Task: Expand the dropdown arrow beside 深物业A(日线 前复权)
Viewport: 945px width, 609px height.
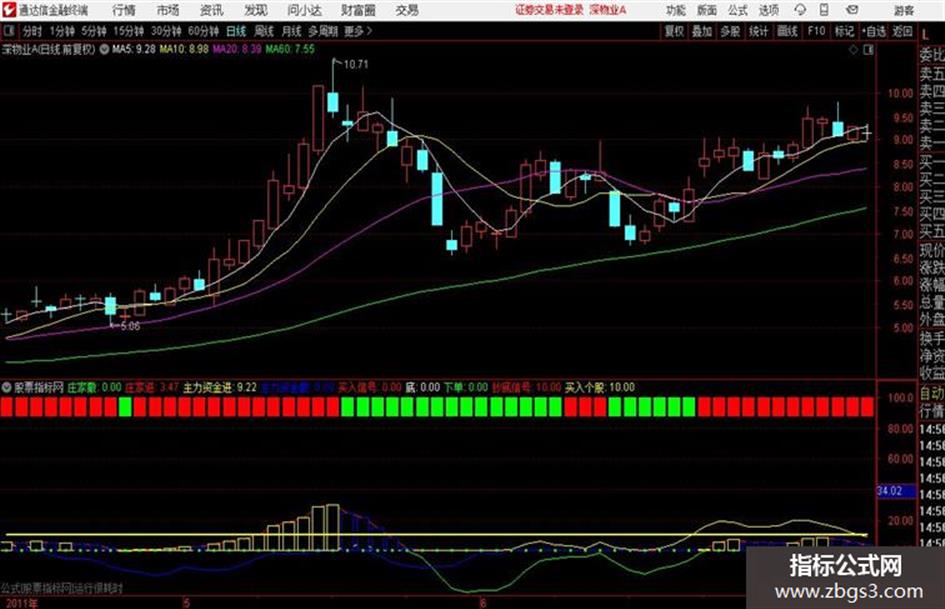Action: pyautogui.click(x=104, y=49)
